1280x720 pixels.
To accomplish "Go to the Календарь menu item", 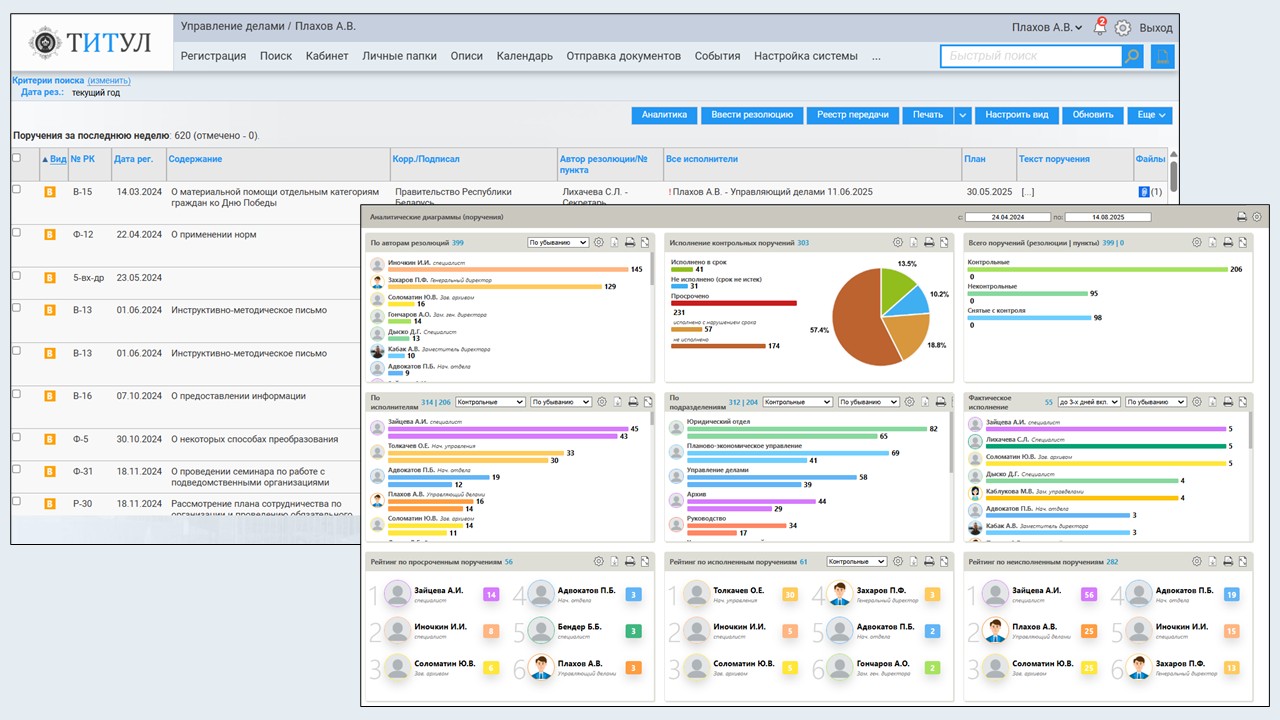I will [x=524, y=56].
